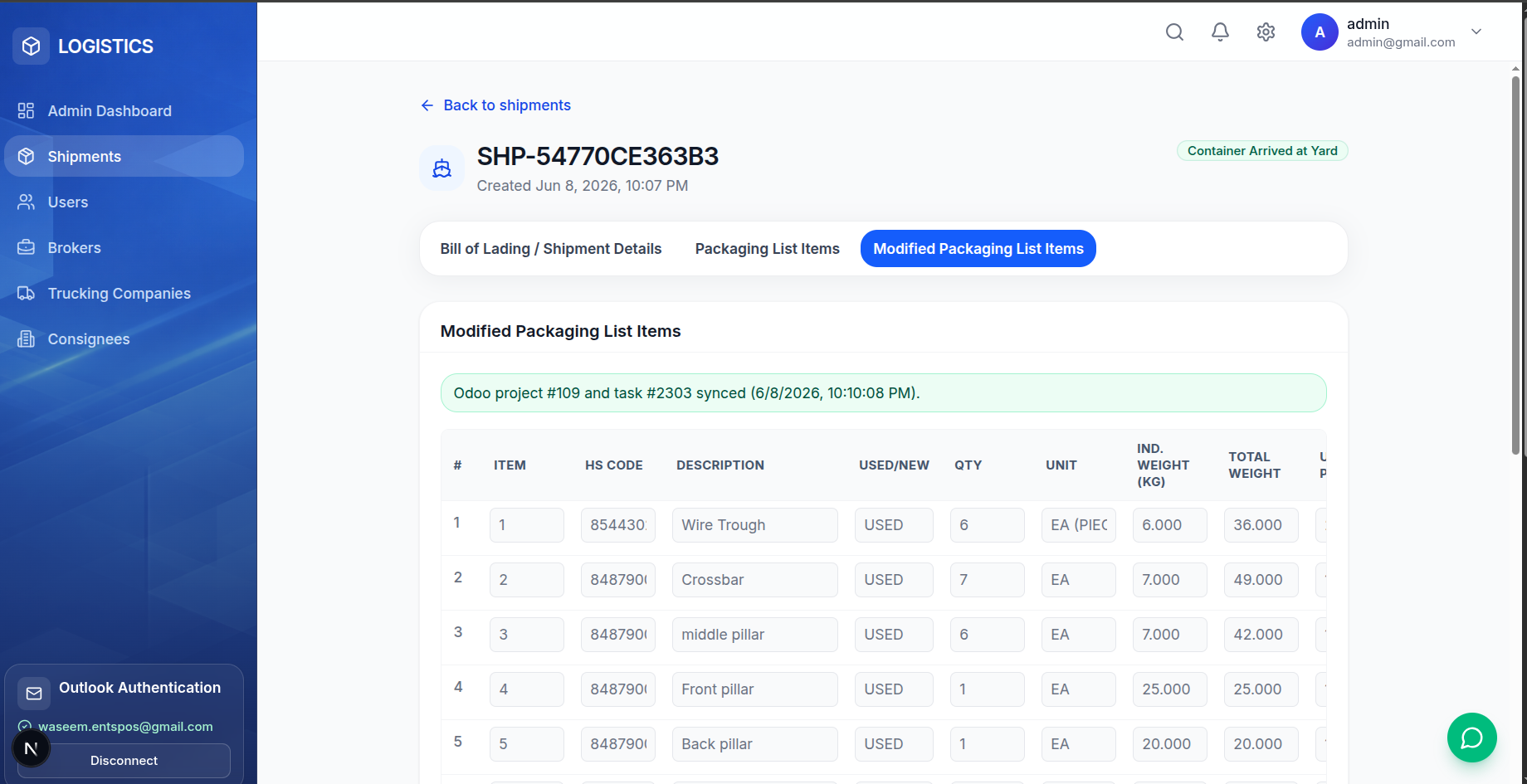1527x784 pixels.
Task: Click the Trucking Companies truck icon
Action: coord(27,293)
